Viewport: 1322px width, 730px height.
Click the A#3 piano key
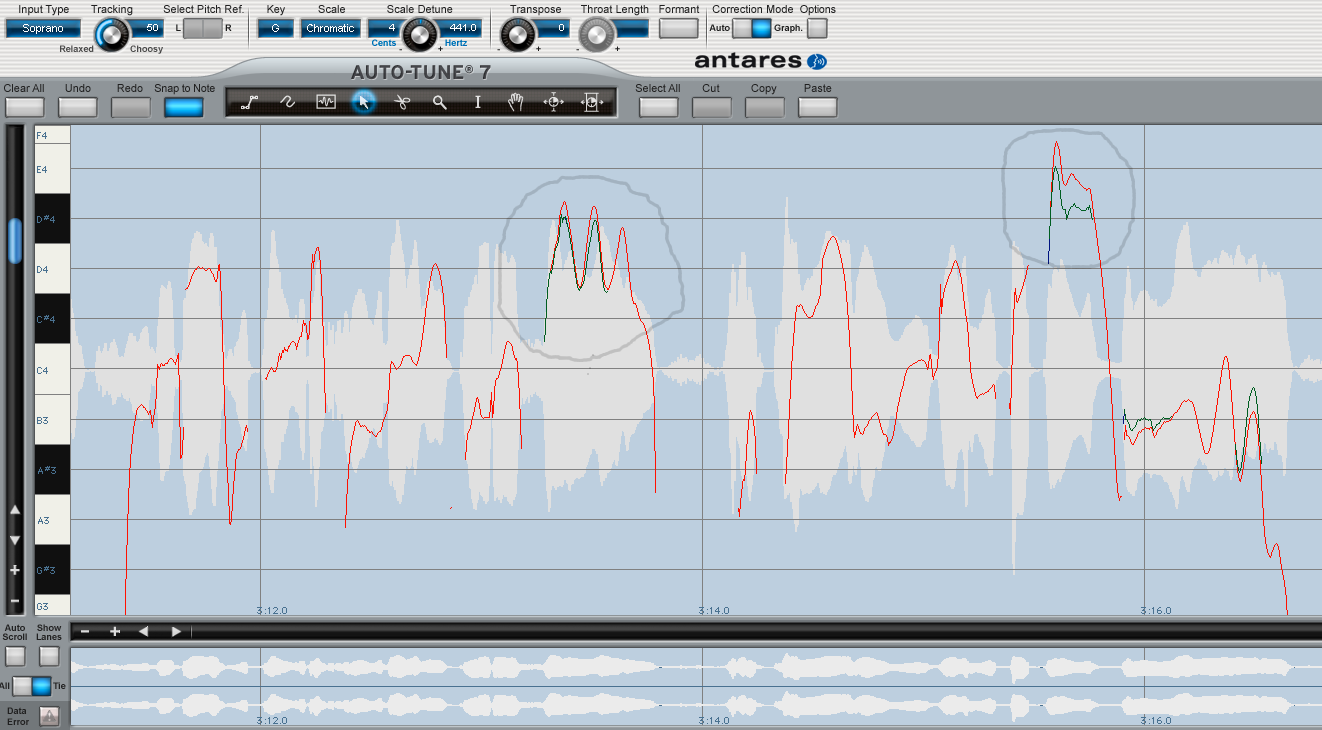(x=52, y=469)
